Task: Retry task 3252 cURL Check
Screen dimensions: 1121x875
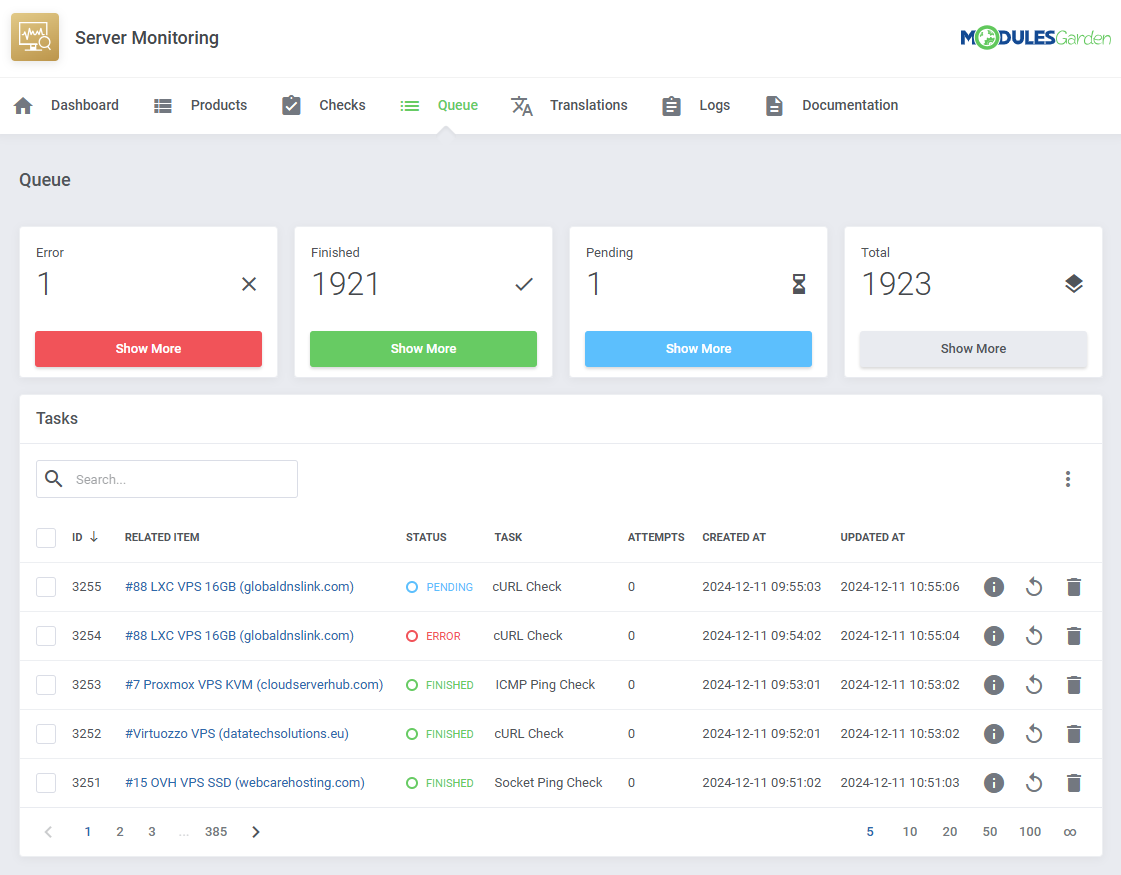Action: pos(1034,733)
